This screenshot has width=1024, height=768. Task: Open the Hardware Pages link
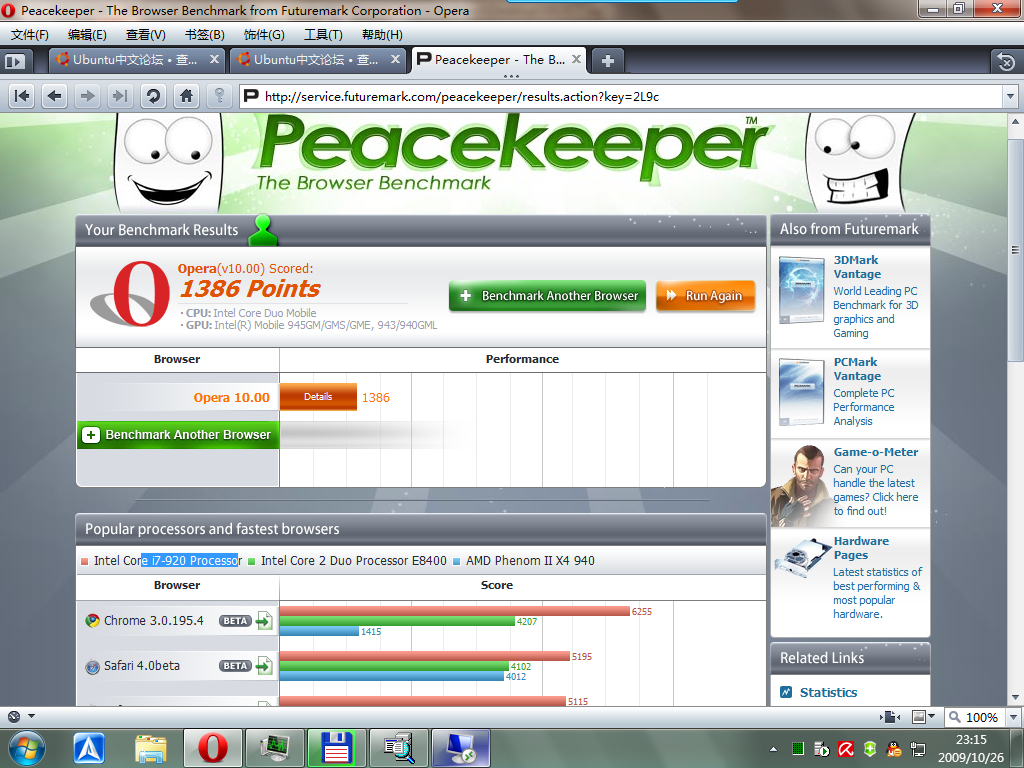pos(861,548)
